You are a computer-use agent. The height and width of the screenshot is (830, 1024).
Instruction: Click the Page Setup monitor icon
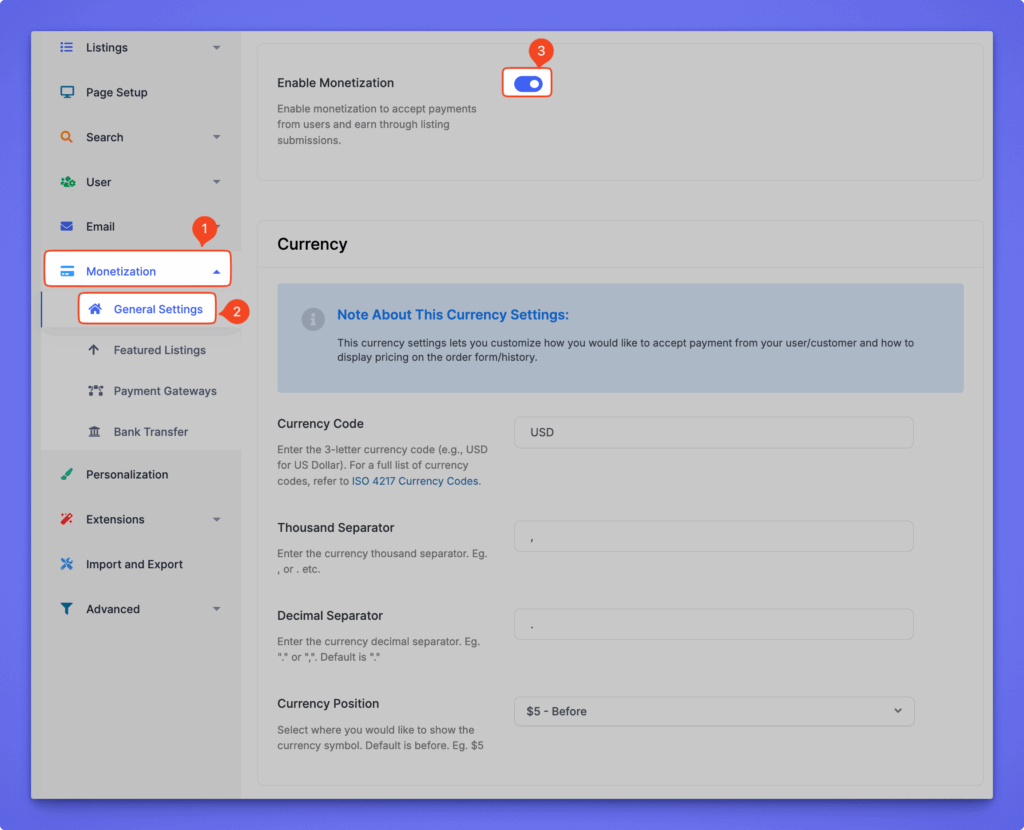click(67, 92)
